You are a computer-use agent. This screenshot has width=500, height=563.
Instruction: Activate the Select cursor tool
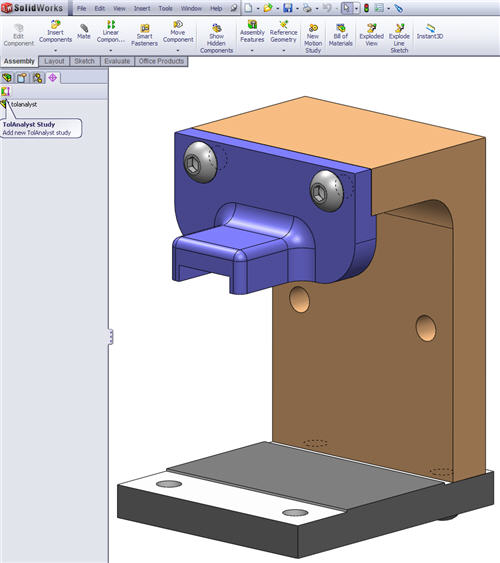point(346,8)
